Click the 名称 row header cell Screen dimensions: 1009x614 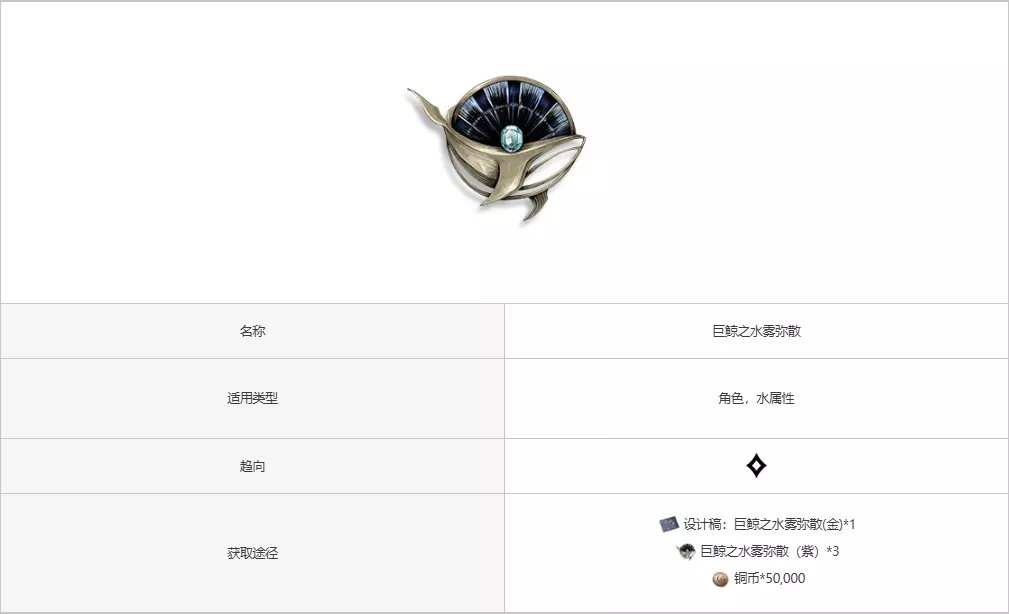(252, 331)
